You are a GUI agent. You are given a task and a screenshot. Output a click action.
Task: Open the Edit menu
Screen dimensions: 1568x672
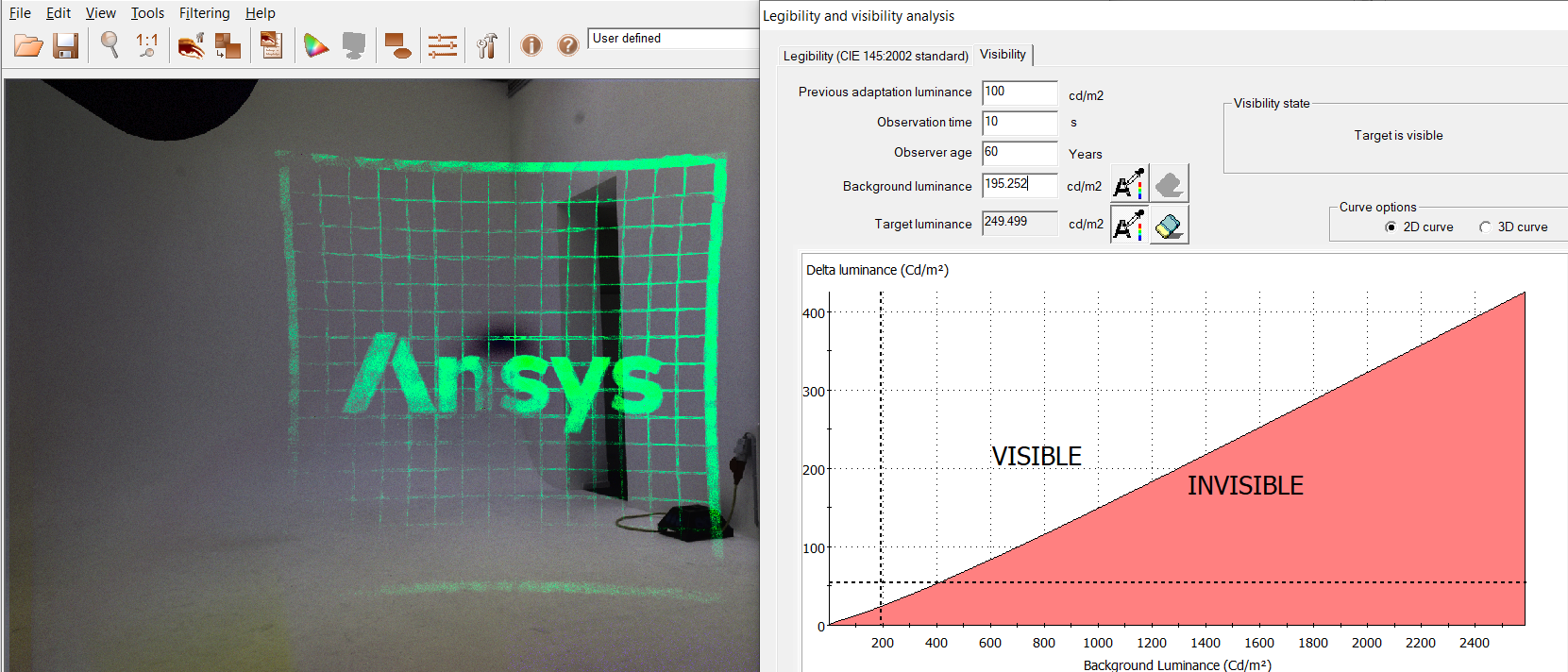coord(59,13)
